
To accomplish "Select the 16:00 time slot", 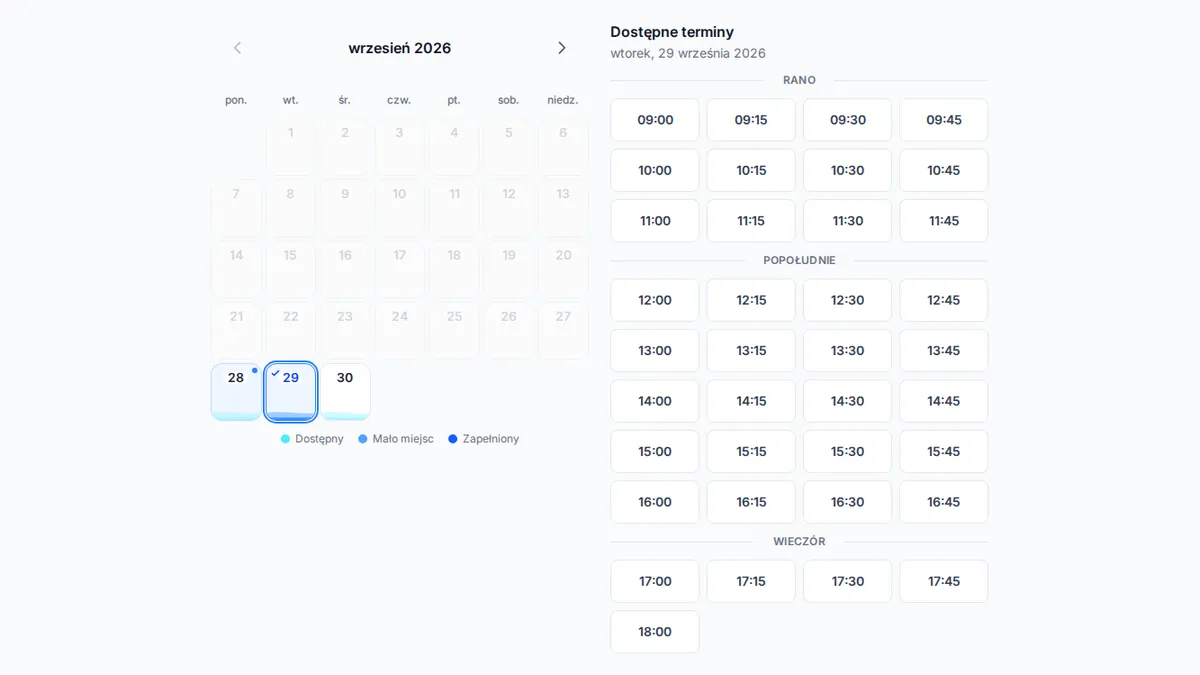I will coord(655,502).
